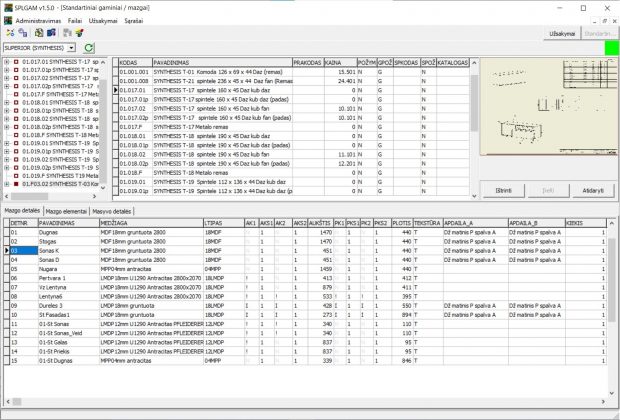
Task: Click the second toolbar icon with linked windows
Action: [22, 33]
